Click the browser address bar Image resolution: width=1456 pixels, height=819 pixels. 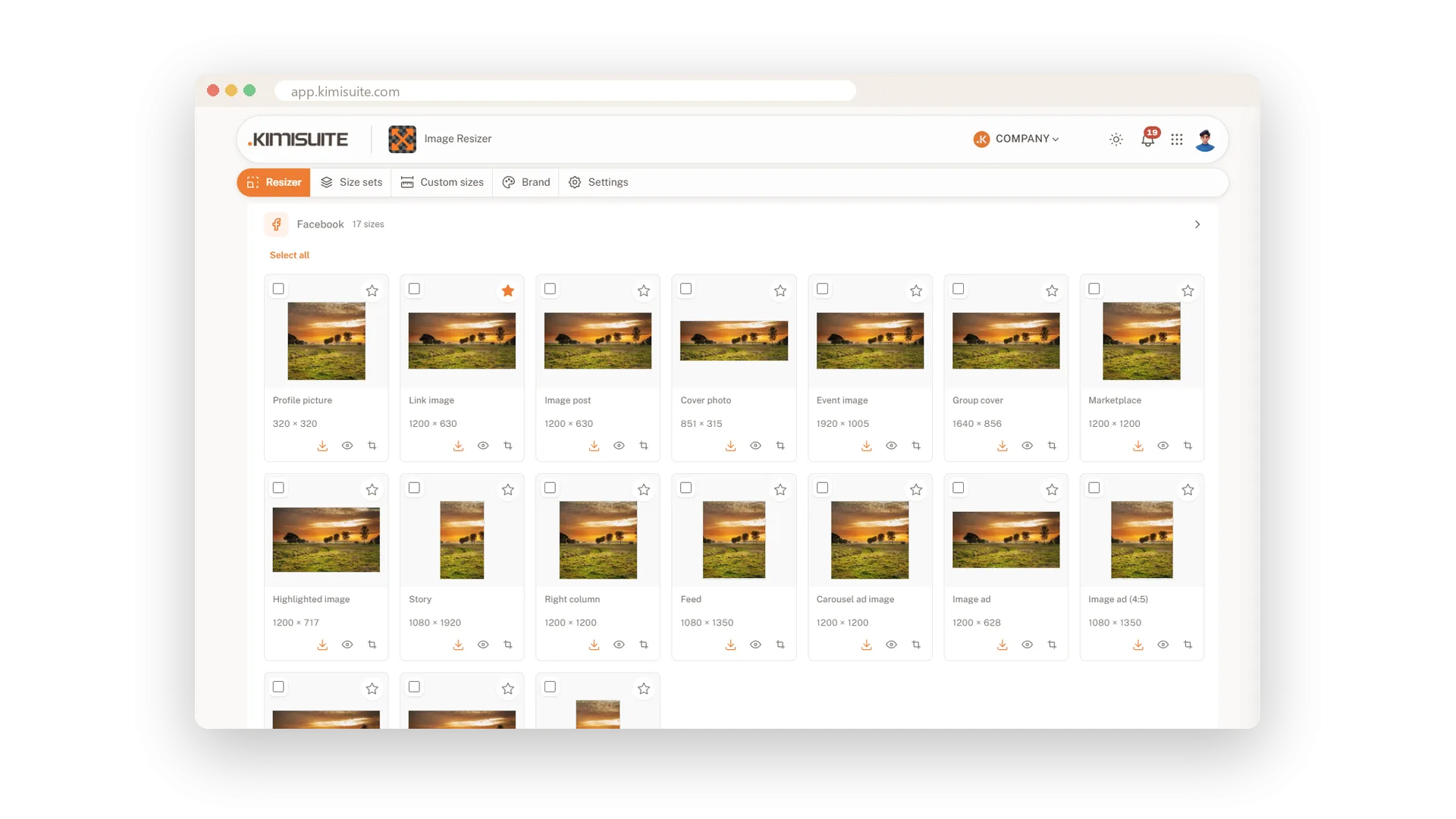click(565, 91)
